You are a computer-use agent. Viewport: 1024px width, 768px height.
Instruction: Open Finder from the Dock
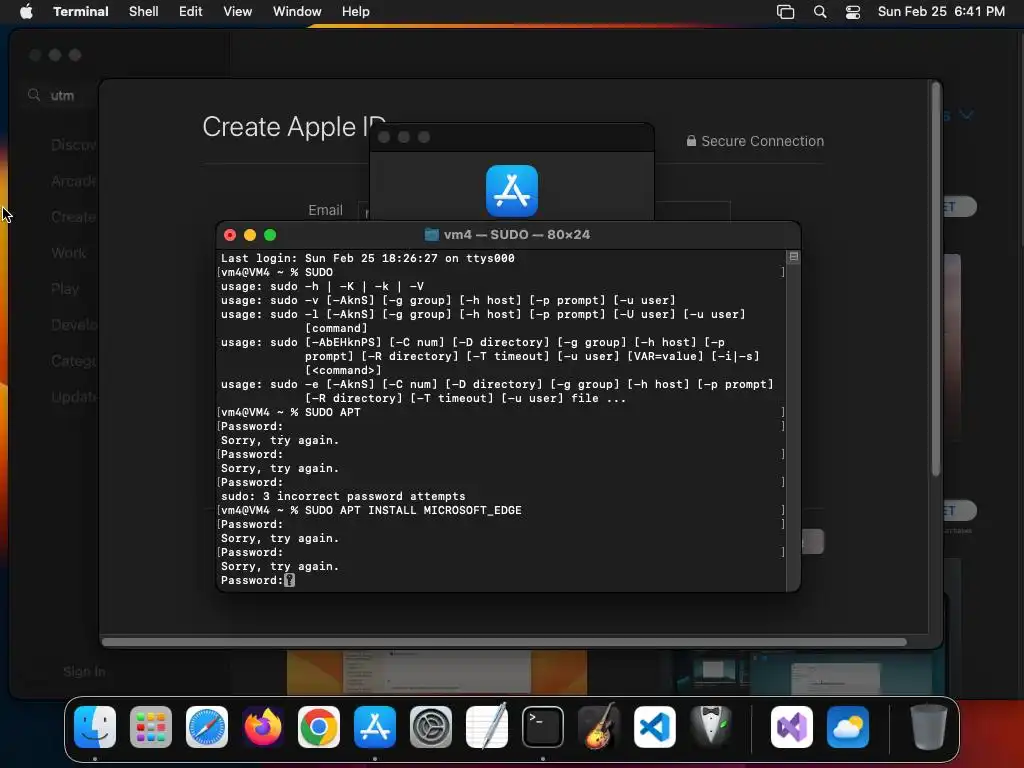95,727
